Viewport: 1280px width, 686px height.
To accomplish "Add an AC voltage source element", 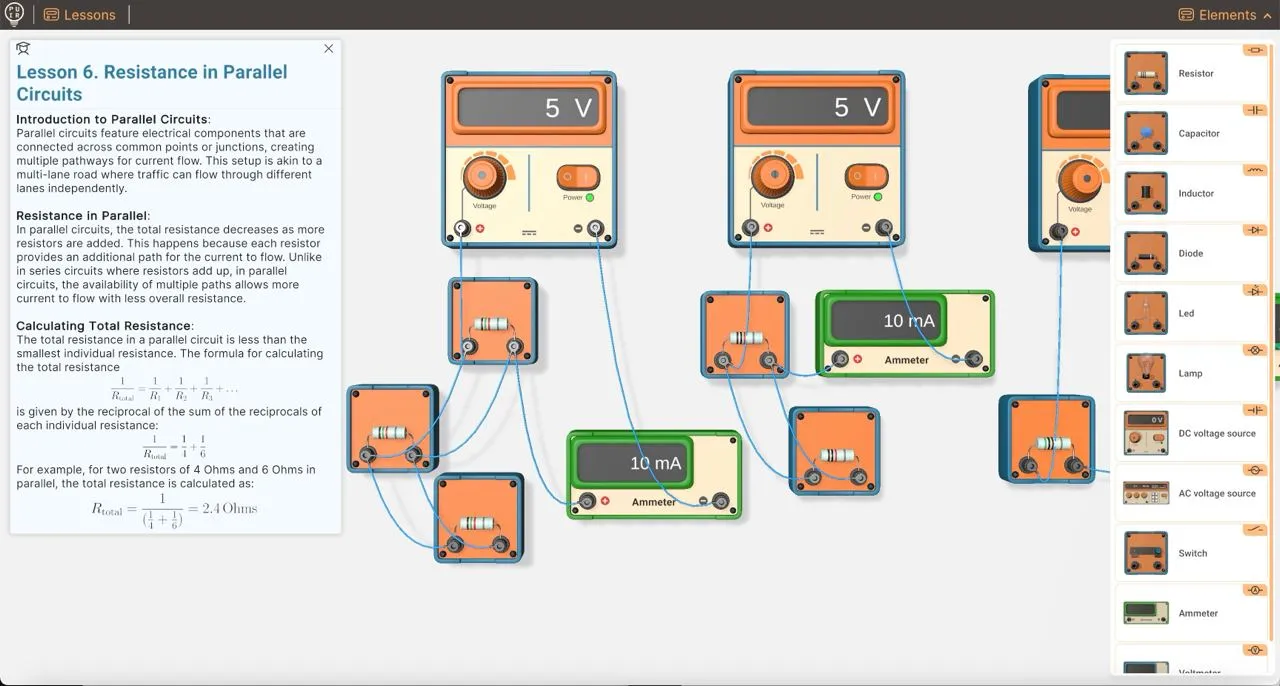I will click(1192, 492).
